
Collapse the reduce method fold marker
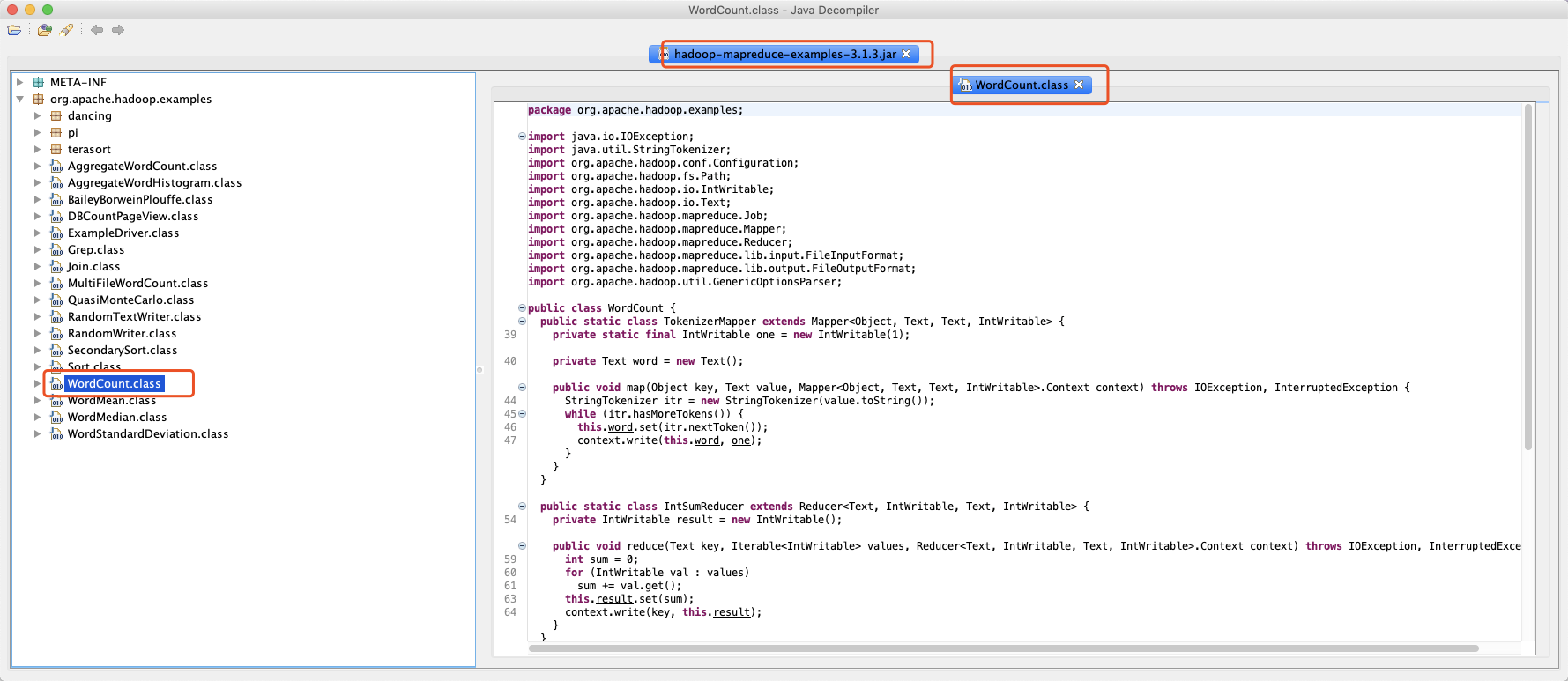(x=522, y=545)
